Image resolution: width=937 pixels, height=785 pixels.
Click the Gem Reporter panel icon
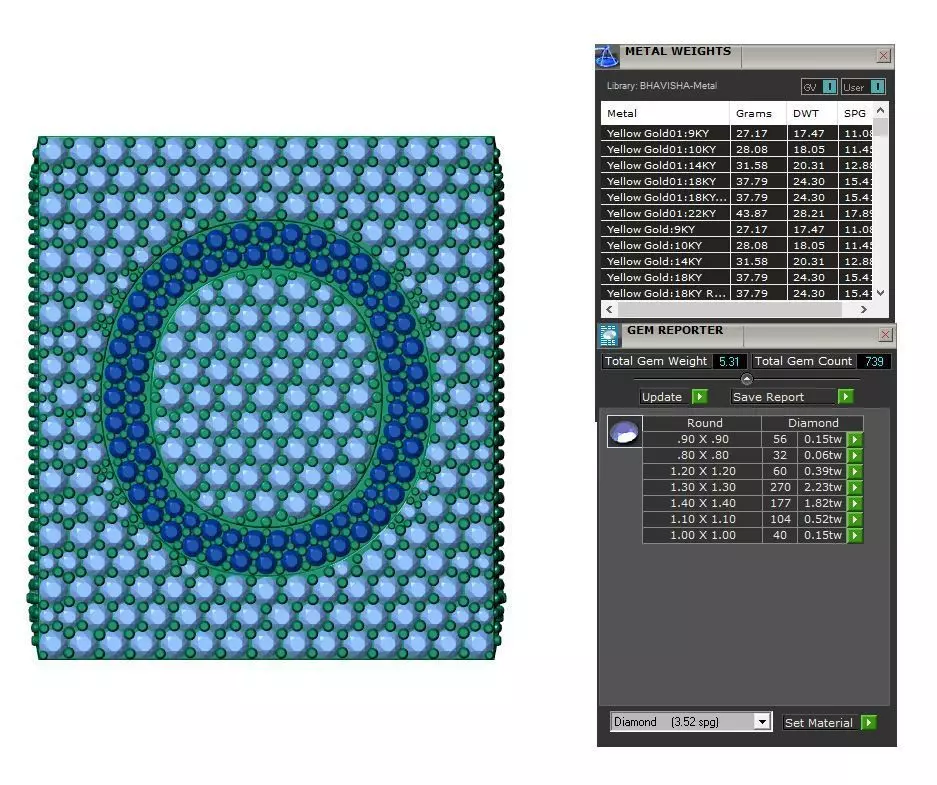click(609, 336)
